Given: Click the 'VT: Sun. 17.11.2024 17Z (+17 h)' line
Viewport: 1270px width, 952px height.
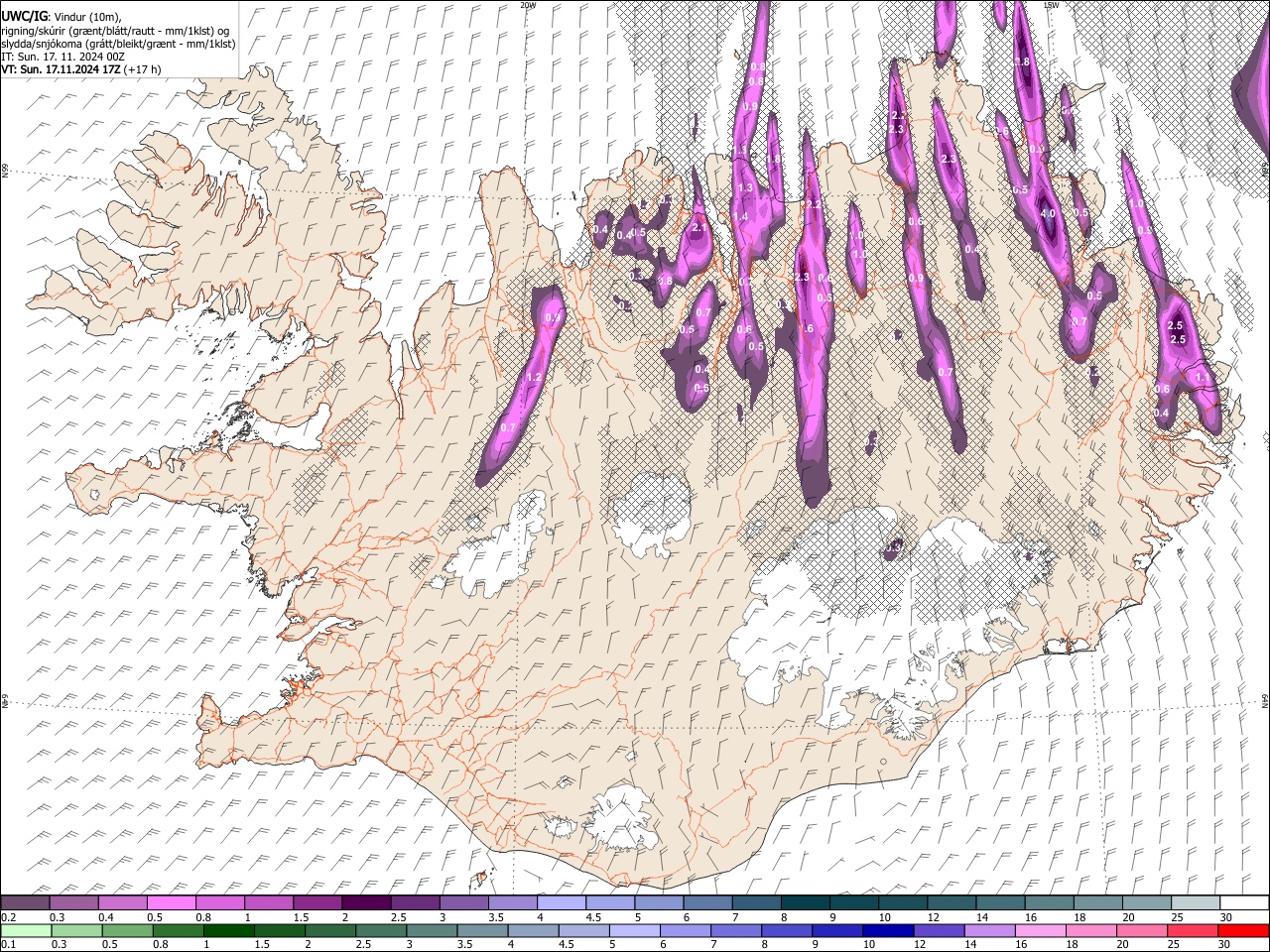Looking at the screenshot, I should [80, 69].
